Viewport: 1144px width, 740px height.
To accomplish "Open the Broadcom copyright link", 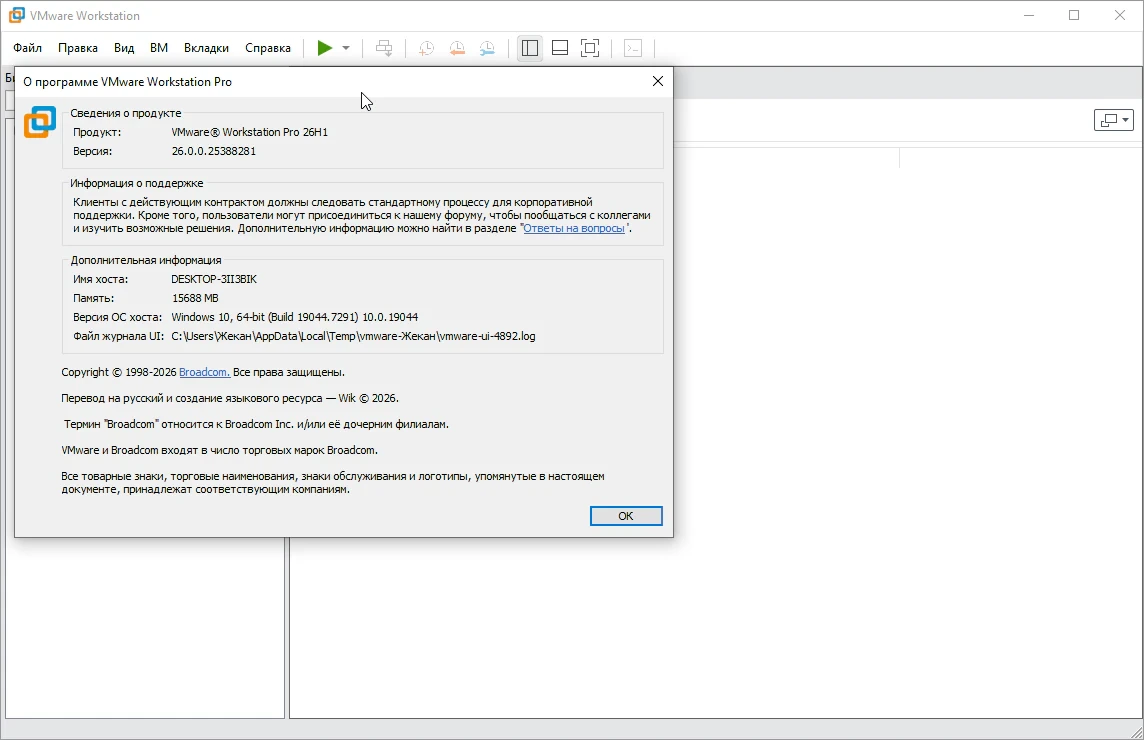I will pyautogui.click(x=204, y=372).
